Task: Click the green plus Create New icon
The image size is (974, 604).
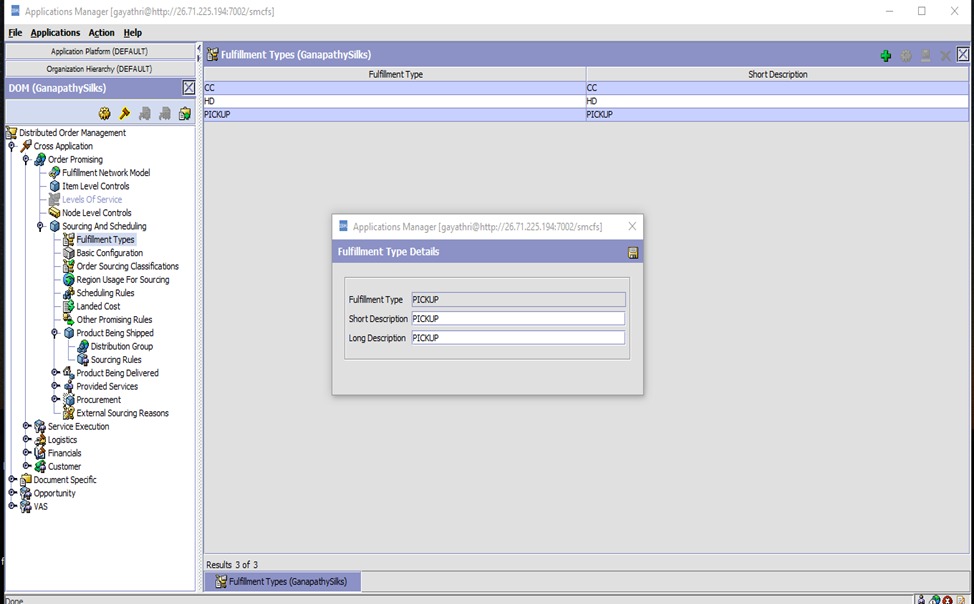Action: (x=885, y=56)
